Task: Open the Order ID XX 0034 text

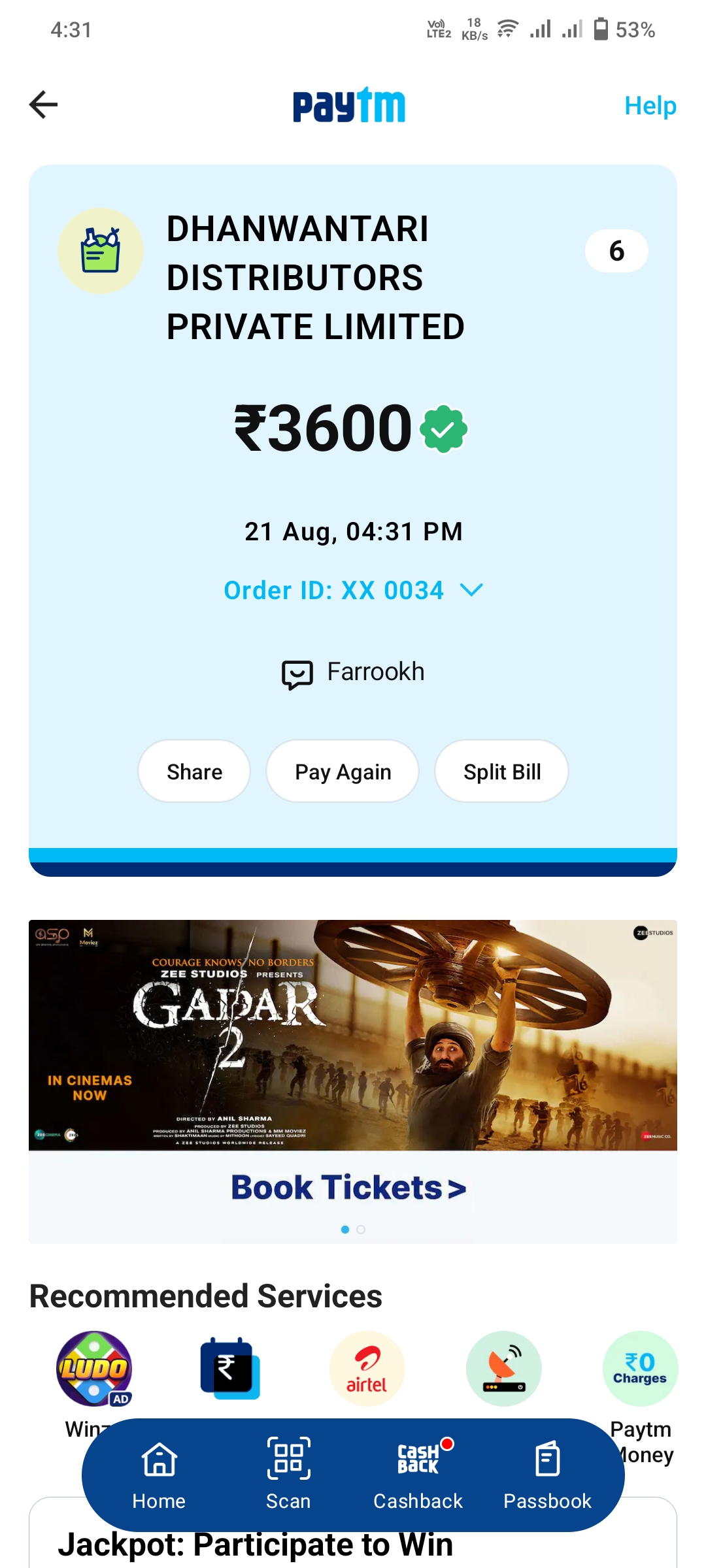Action: (x=334, y=590)
